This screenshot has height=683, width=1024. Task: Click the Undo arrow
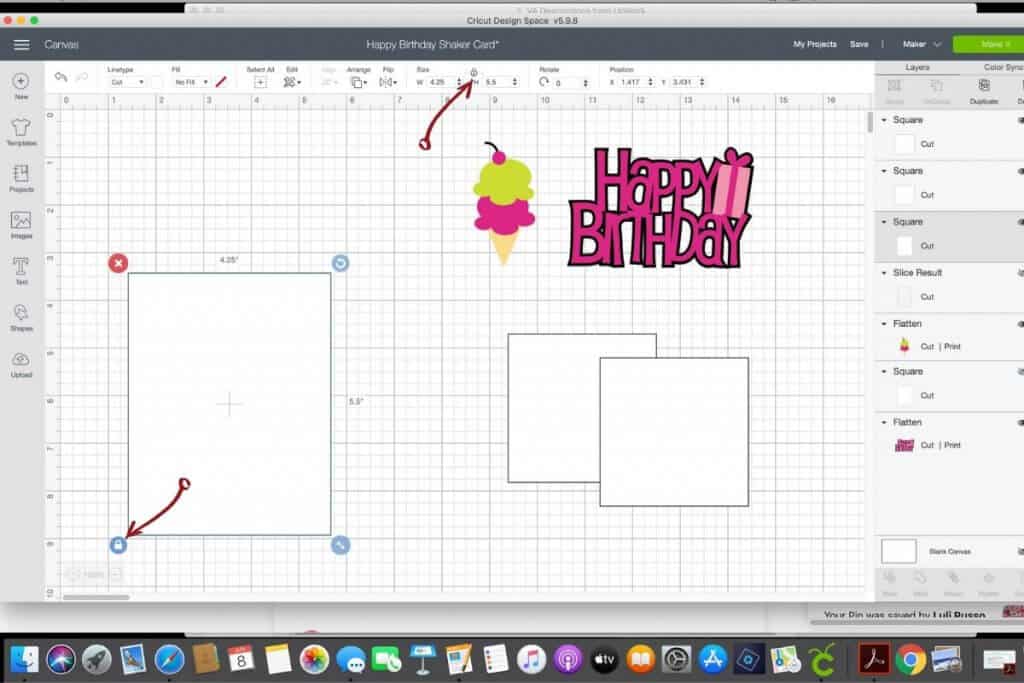[61, 77]
